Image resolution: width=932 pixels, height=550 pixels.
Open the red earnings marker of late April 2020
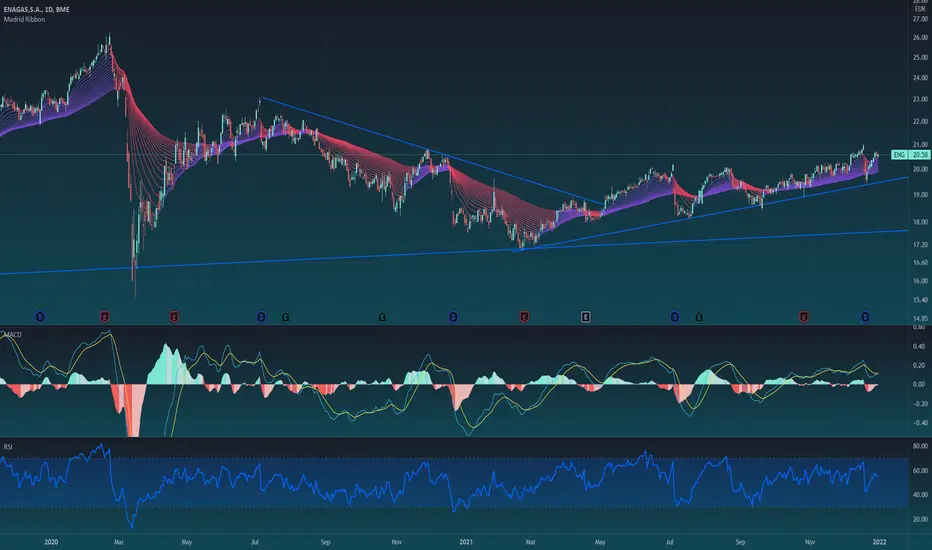click(x=174, y=317)
